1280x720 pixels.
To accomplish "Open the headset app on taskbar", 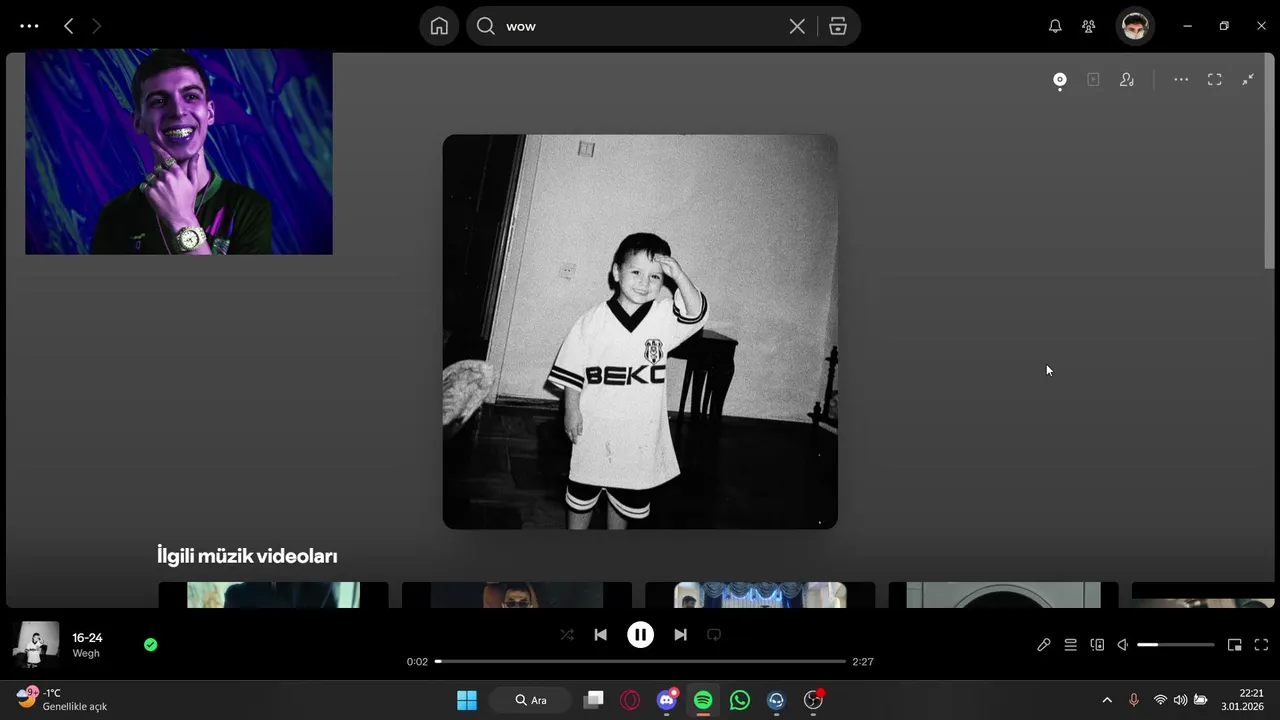I will tap(776, 700).
